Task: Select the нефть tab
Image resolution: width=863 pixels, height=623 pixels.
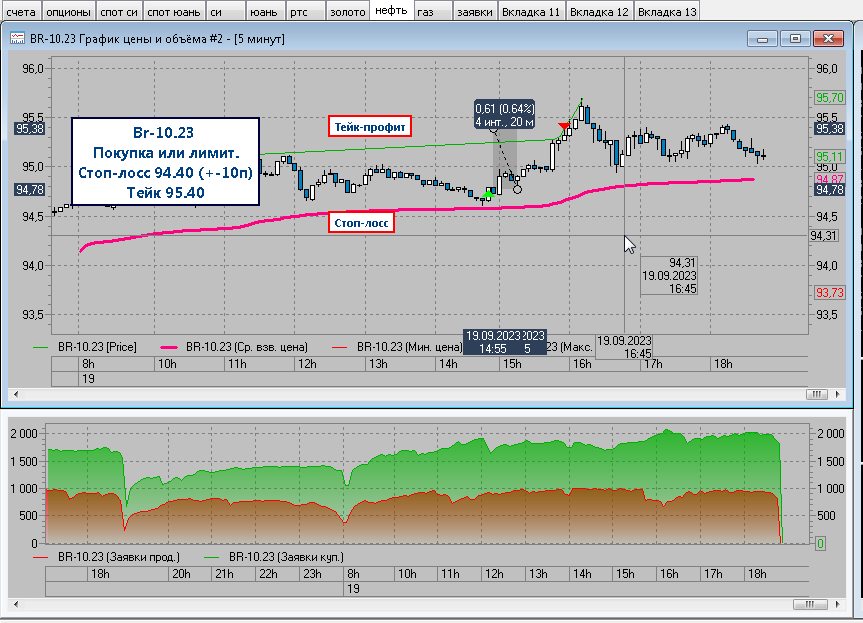Action: [391, 10]
